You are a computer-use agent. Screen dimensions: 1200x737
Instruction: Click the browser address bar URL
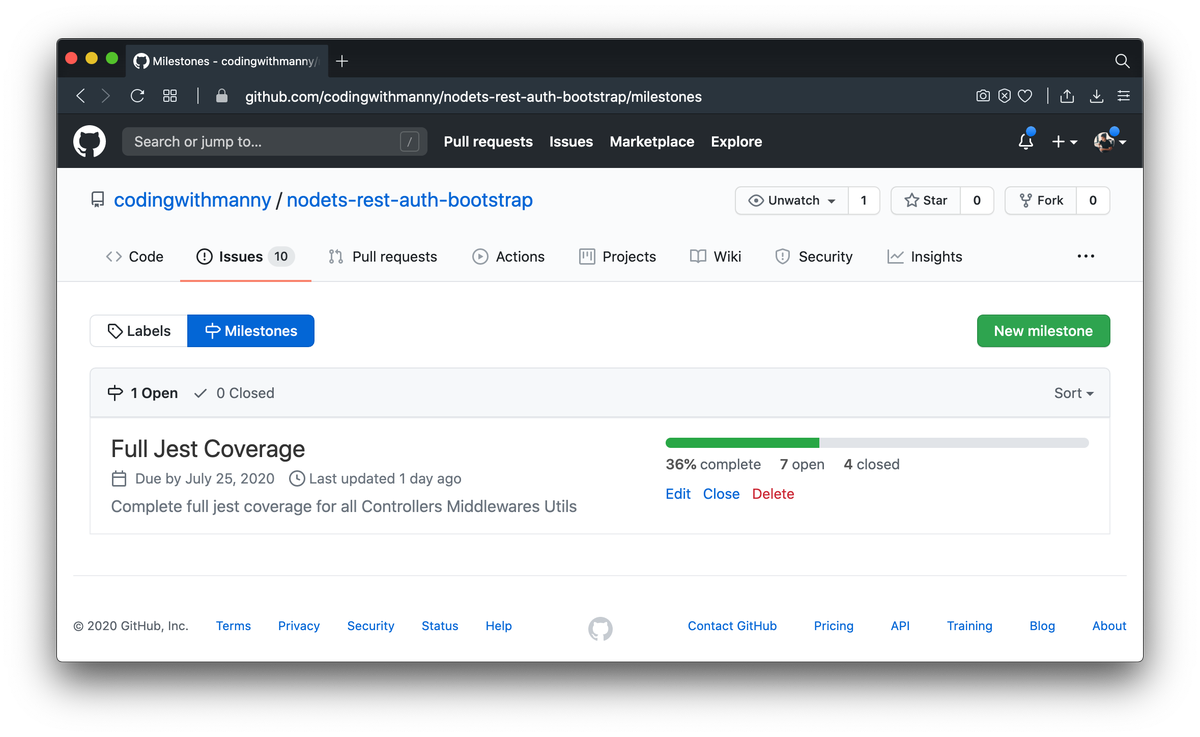pyautogui.click(x=473, y=97)
